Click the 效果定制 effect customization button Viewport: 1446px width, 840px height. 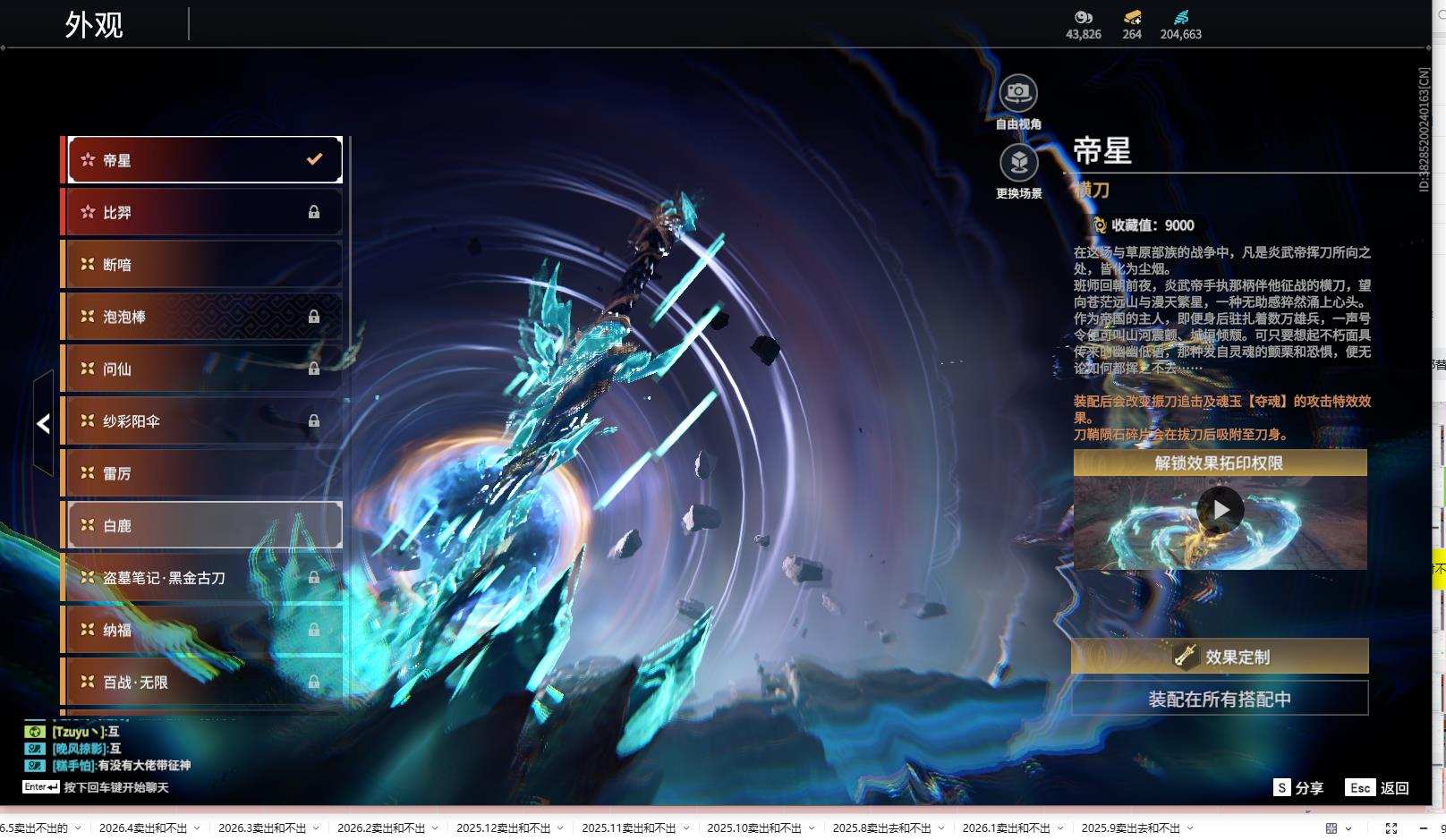(x=1220, y=656)
